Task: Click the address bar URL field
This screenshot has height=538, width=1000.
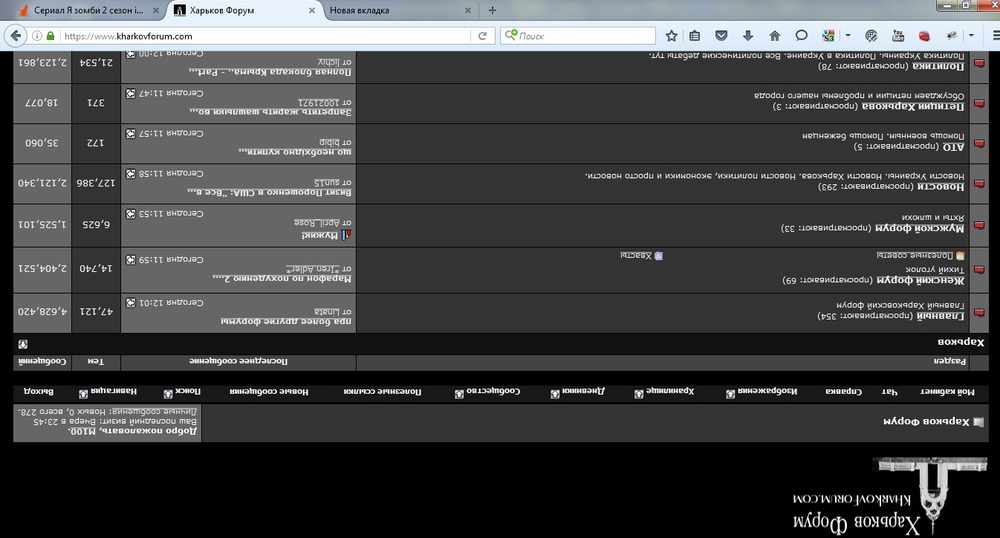Action: click(265, 36)
